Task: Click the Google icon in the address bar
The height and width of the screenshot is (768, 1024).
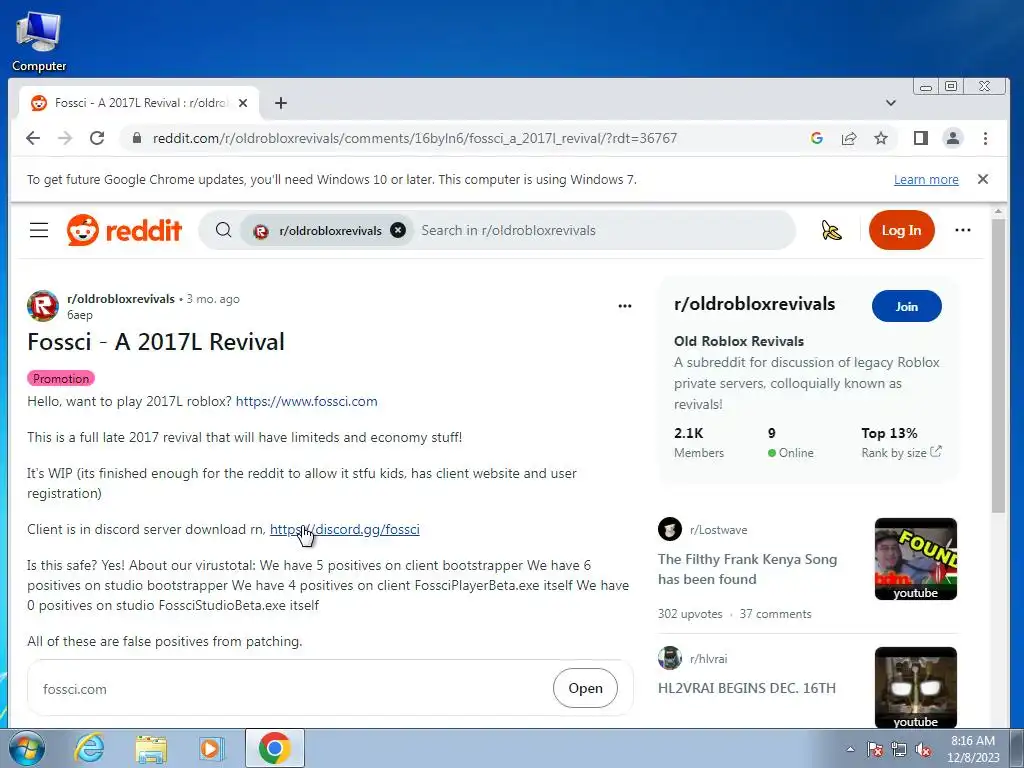Action: (816, 138)
